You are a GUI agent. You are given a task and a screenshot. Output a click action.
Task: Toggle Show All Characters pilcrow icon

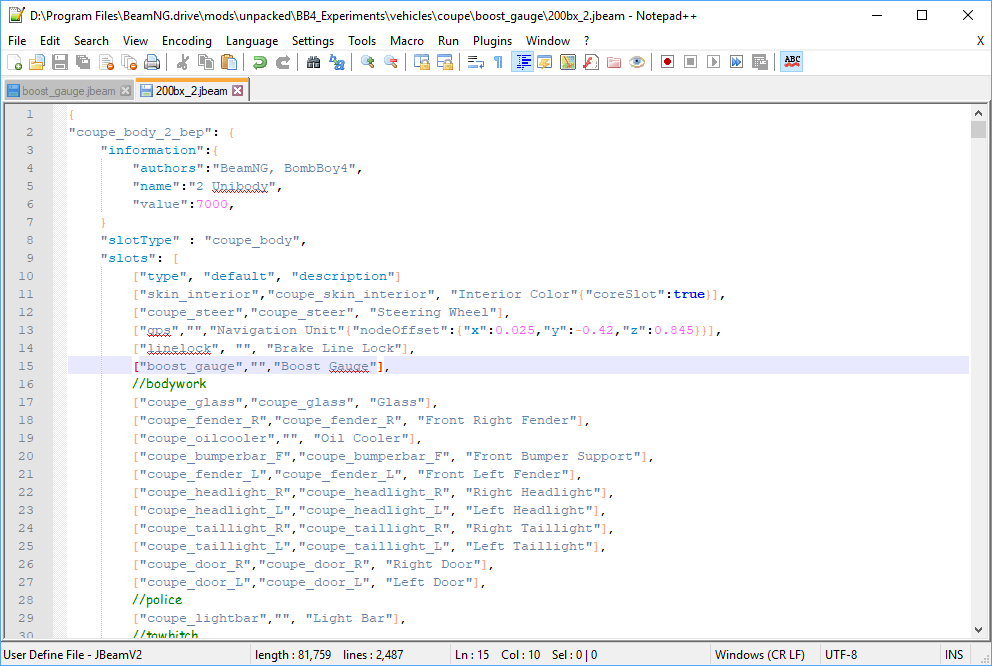coord(499,62)
